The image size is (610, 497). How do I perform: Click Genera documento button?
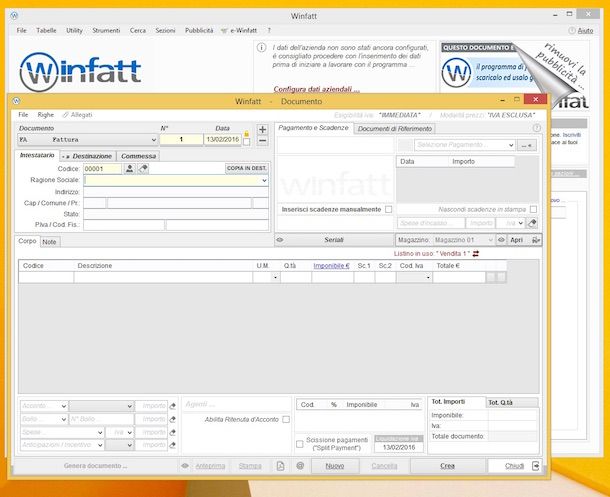pyautogui.click(x=95, y=466)
